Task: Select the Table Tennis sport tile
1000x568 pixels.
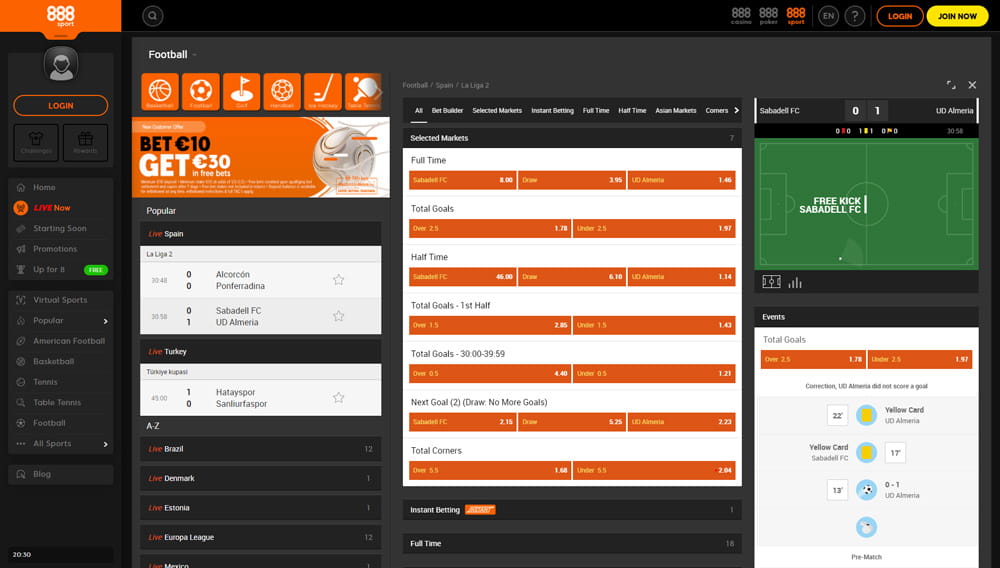Action: point(364,92)
